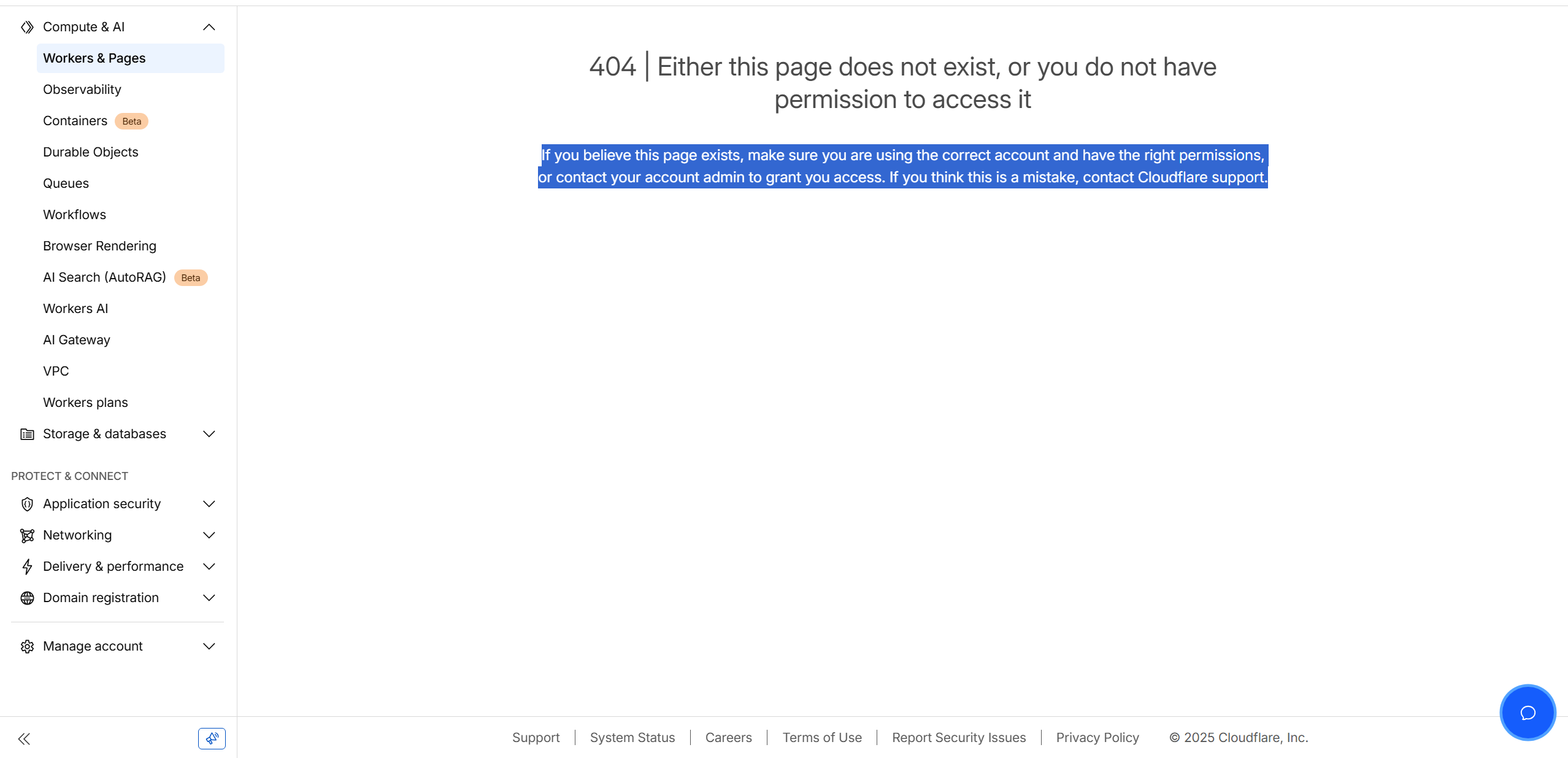Click the Domain registration globe icon
Screen dimensions: 1568x758
click(x=27, y=598)
